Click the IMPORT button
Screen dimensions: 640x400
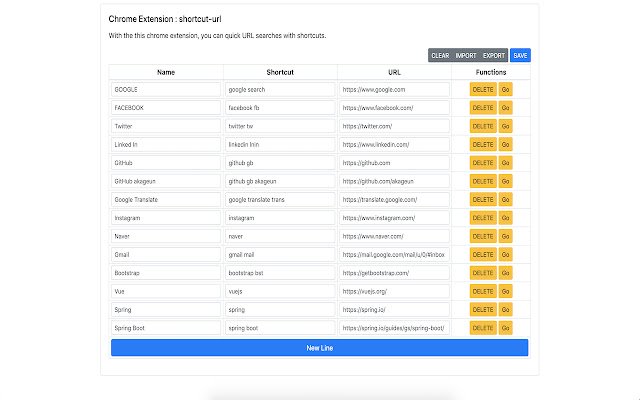click(x=466, y=56)
